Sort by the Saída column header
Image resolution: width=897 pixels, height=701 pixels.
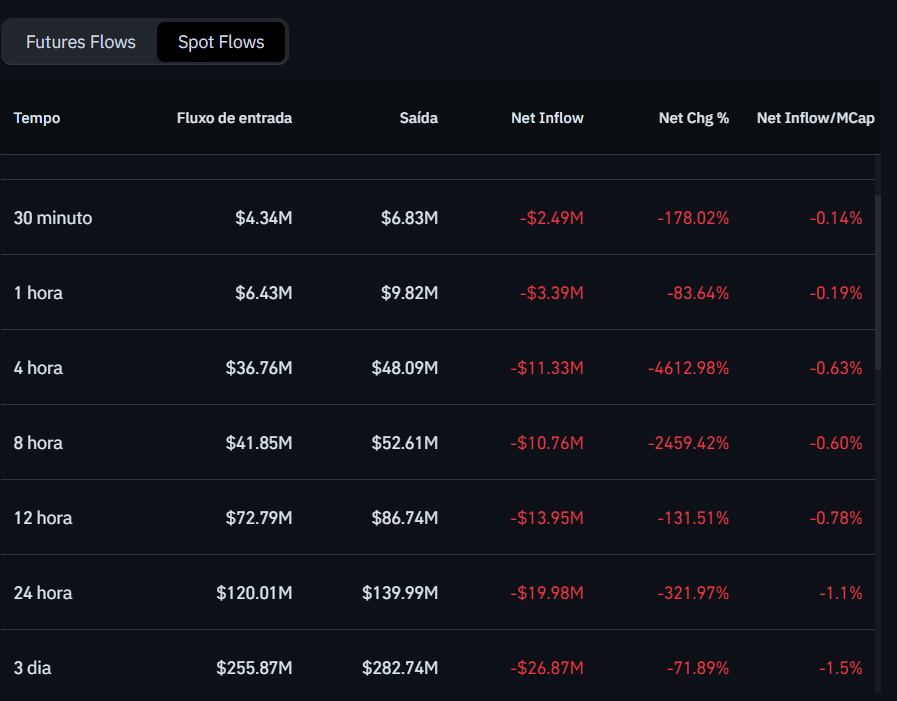click(418, 117)
